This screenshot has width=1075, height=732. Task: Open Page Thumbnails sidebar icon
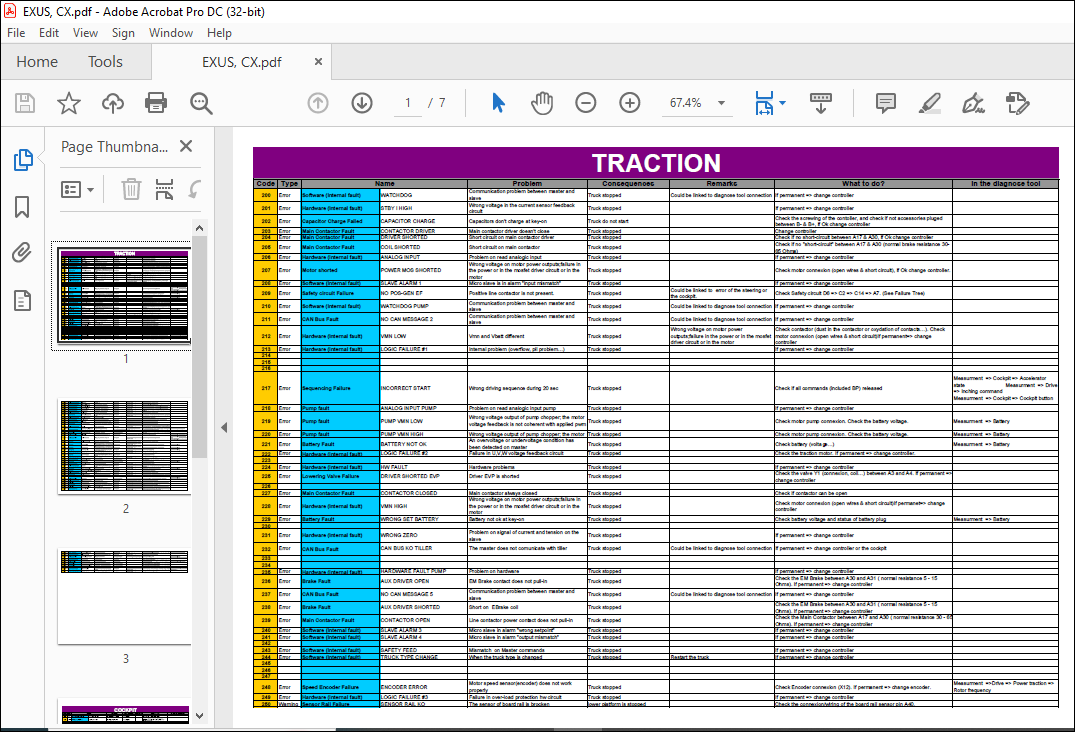pyautogui.click(x=23, y=160)
